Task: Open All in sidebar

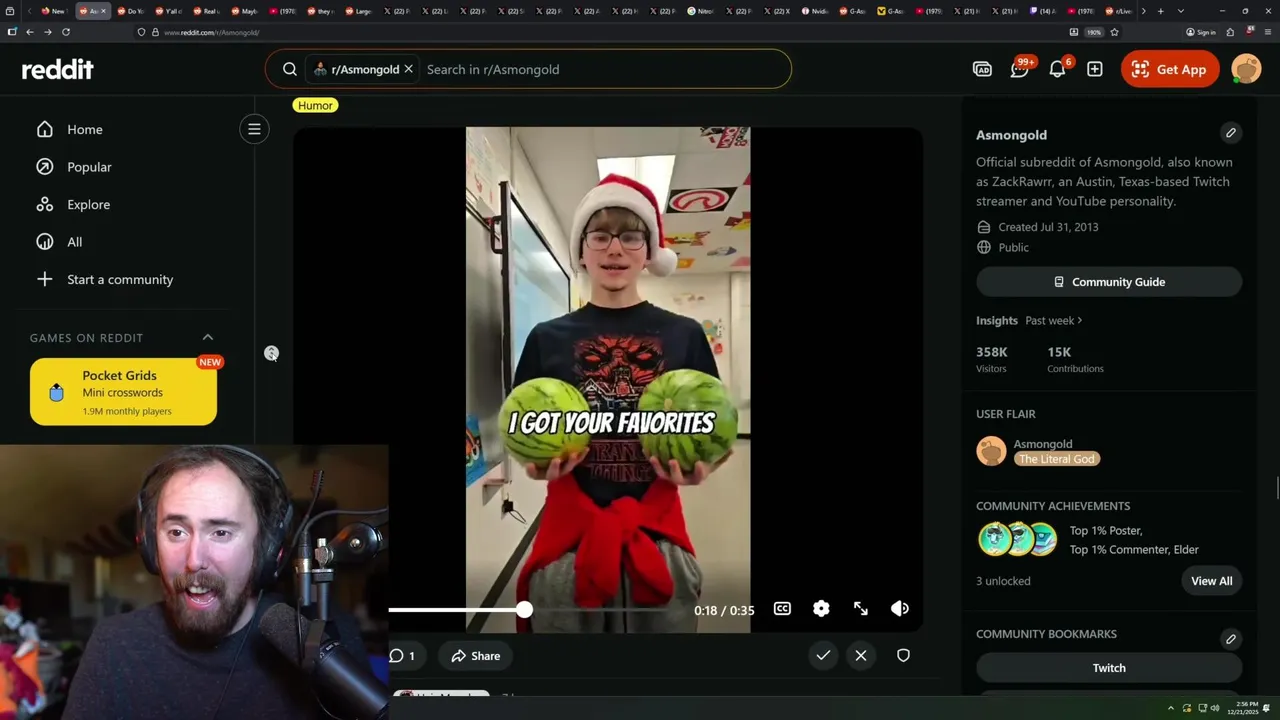Action: [x=75, y=242]
